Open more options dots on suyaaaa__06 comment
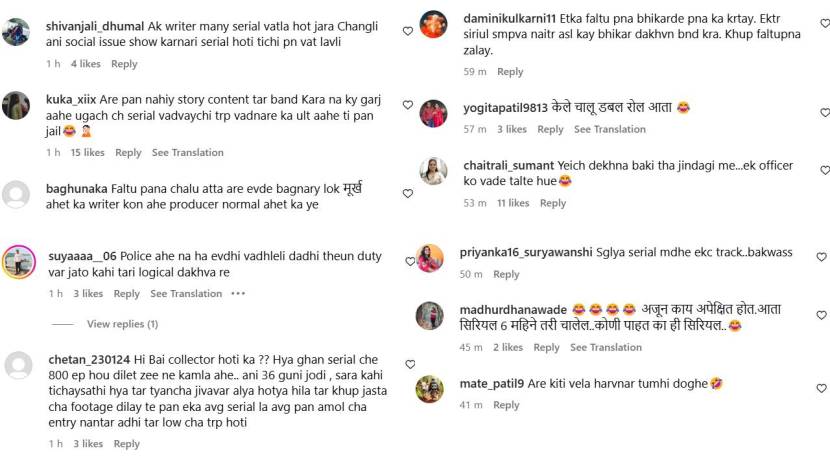The width and height of the screenshot is (830, 466). [x=238, y=293]
